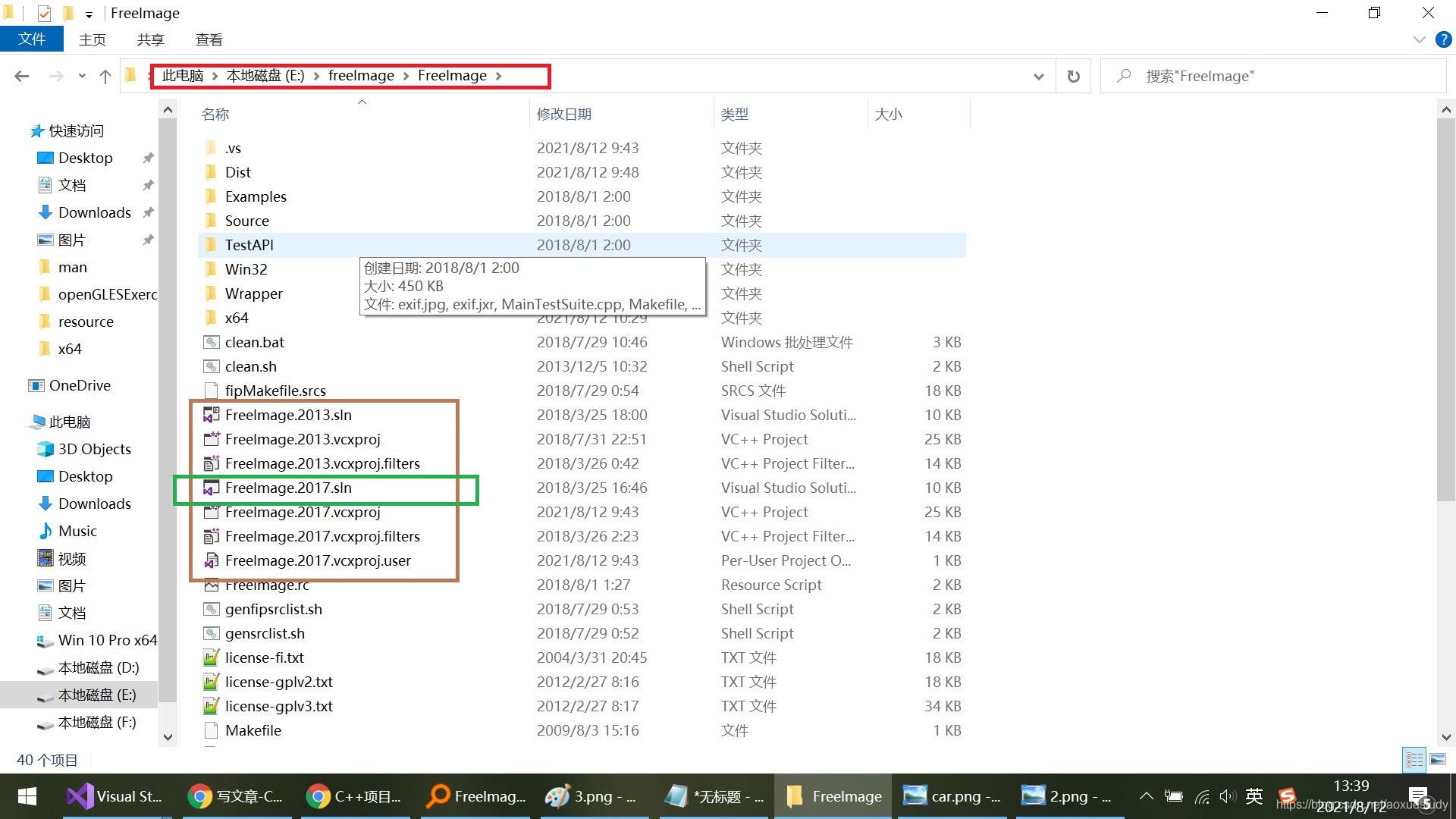Select the Wrapper folder icon
1456x819 pixels.
point(211,293)
